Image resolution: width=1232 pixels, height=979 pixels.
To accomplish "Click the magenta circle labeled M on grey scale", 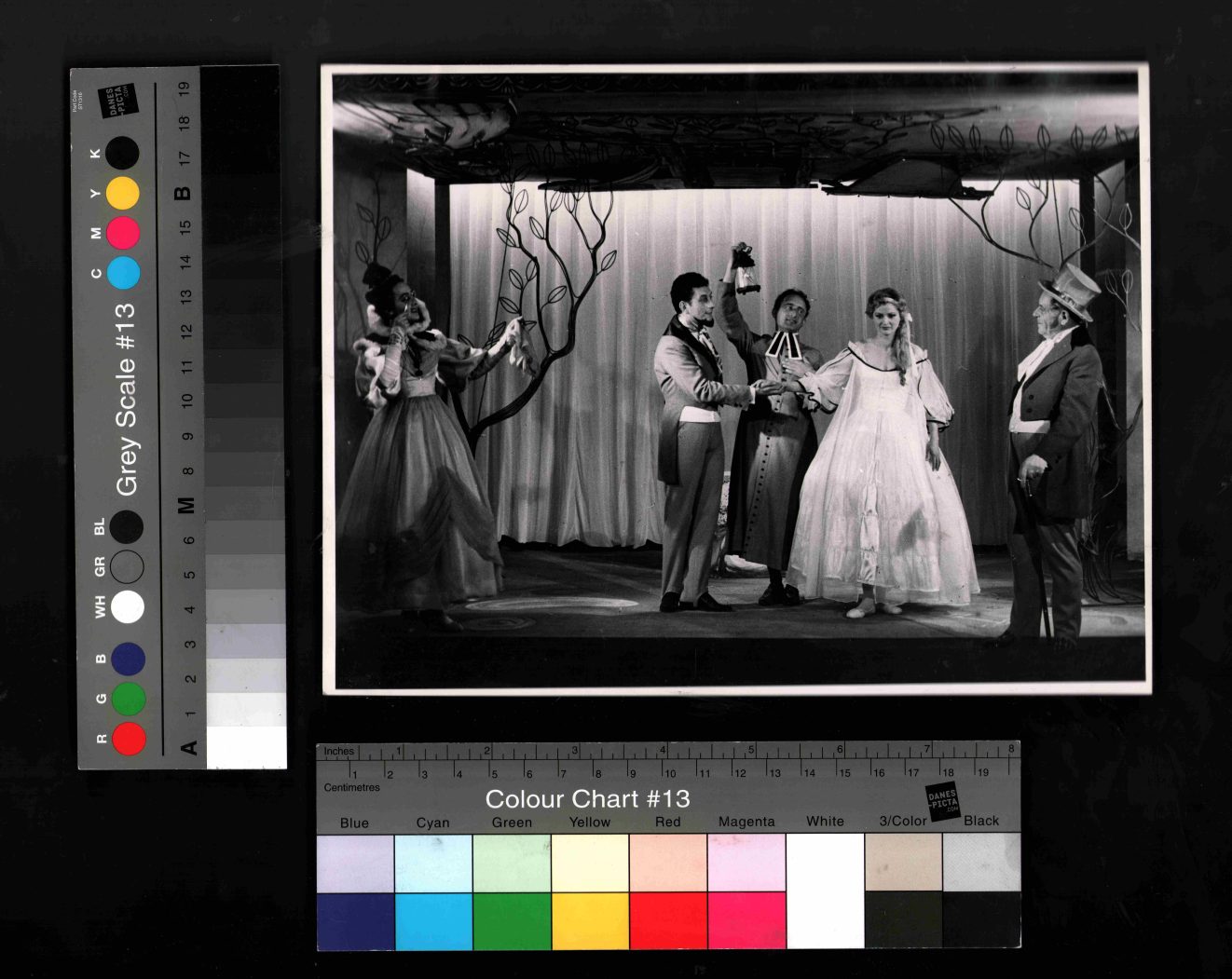I will (x=122, y=233).
